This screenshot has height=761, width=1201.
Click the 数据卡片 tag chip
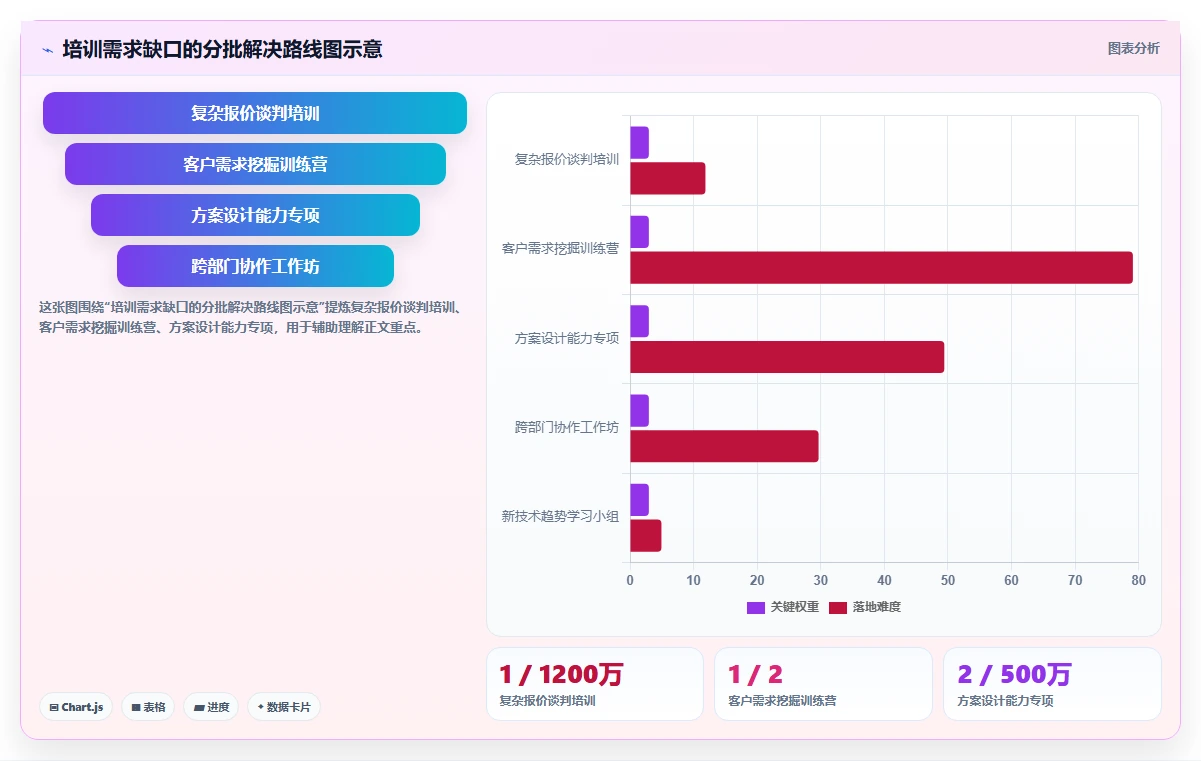(284, 707)
